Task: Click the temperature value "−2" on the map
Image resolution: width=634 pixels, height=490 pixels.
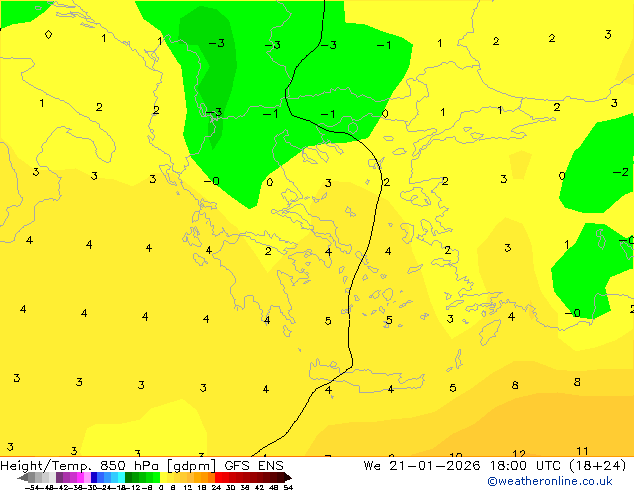Action: (621, 172)
